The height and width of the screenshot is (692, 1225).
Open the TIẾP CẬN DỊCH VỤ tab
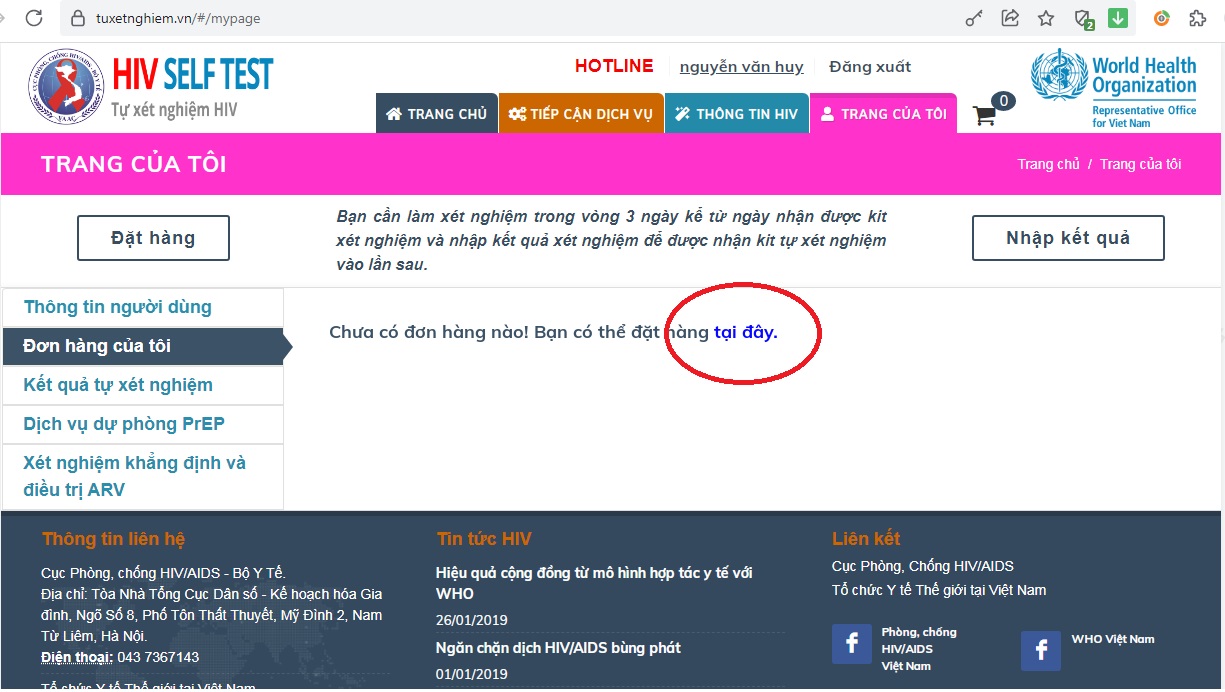tap(580, 114)
